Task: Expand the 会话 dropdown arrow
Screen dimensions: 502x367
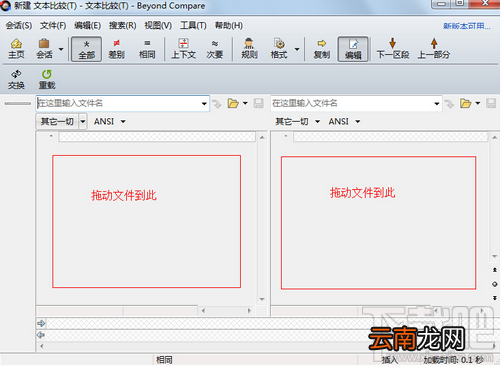Action: 61,49
